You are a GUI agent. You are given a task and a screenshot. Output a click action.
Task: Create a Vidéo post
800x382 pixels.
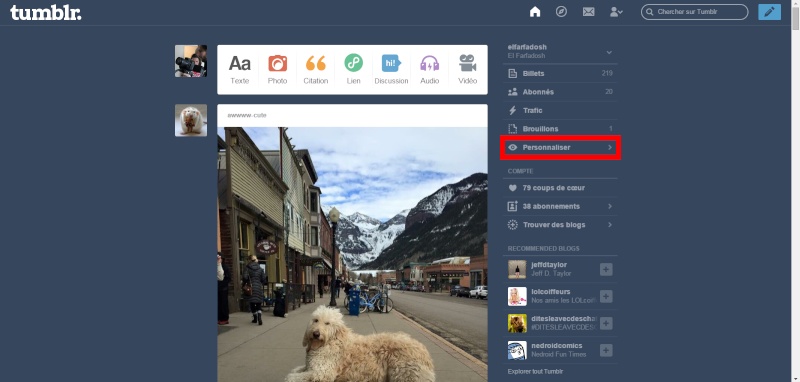467,69
